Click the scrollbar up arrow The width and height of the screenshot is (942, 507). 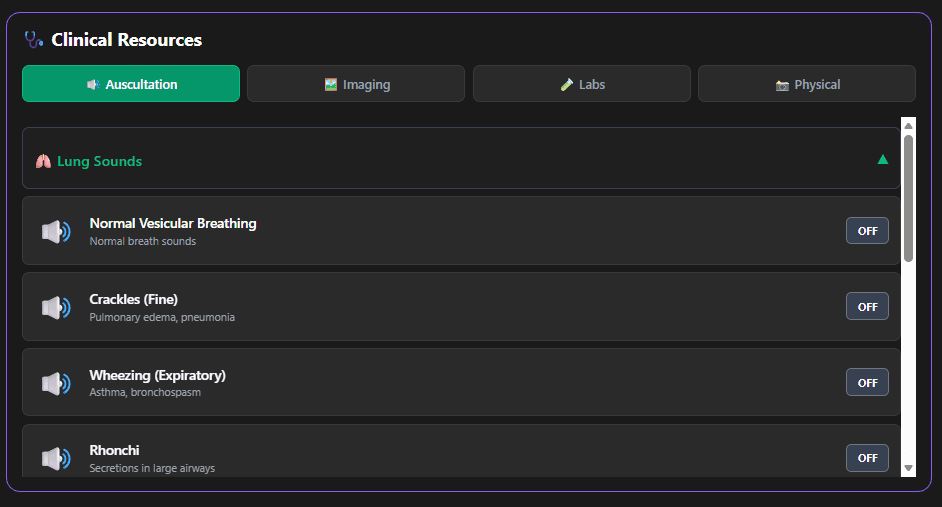point(908,126)
